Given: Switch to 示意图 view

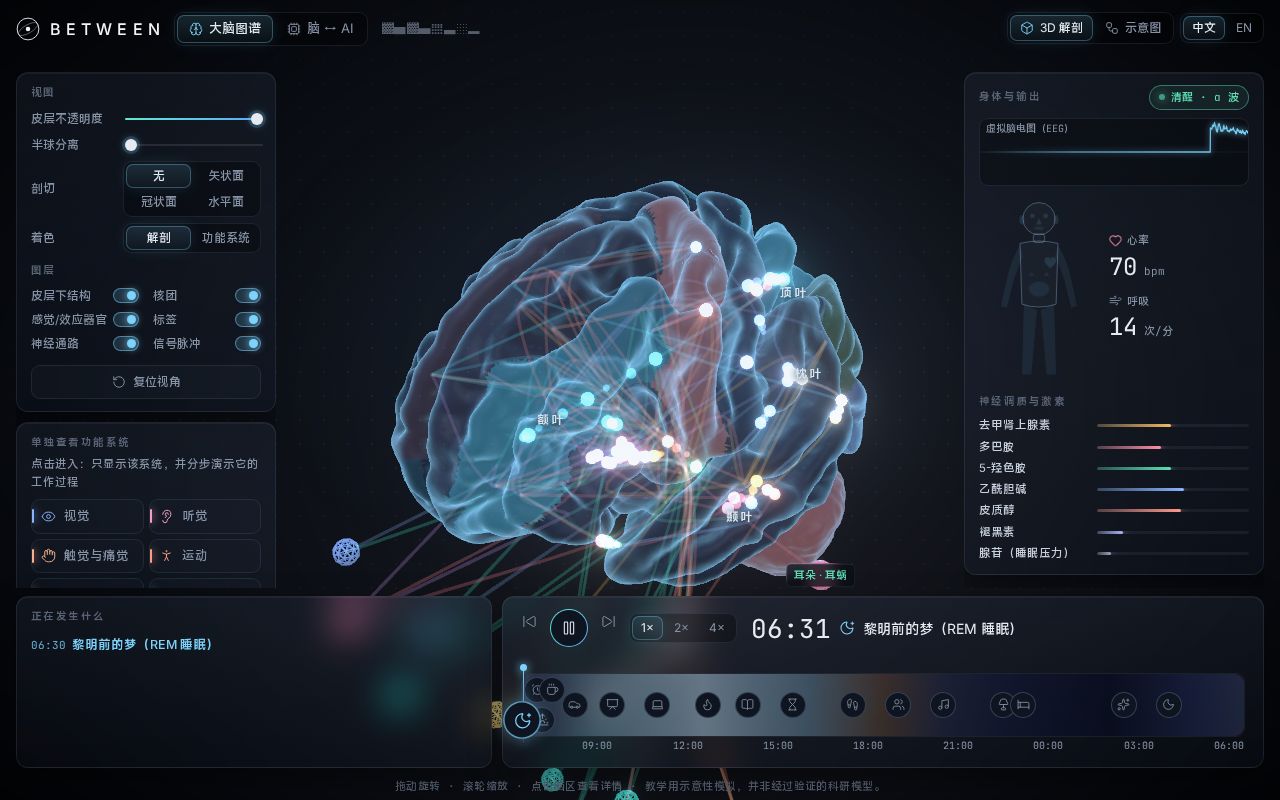Looking at the screenshot, I should [x=1133, y=28].
